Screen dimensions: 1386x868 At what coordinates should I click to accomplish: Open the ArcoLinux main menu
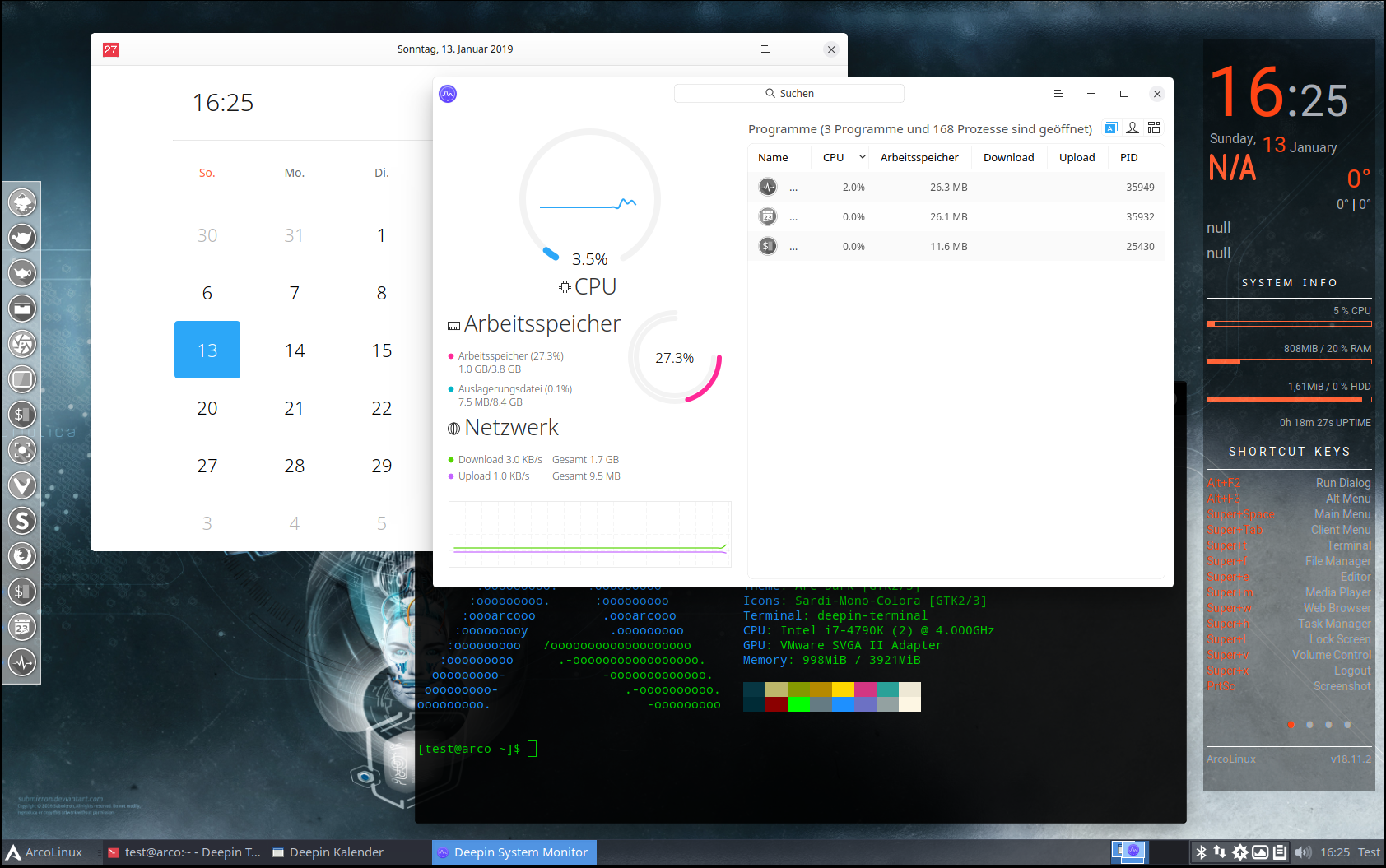coord(45,852)
